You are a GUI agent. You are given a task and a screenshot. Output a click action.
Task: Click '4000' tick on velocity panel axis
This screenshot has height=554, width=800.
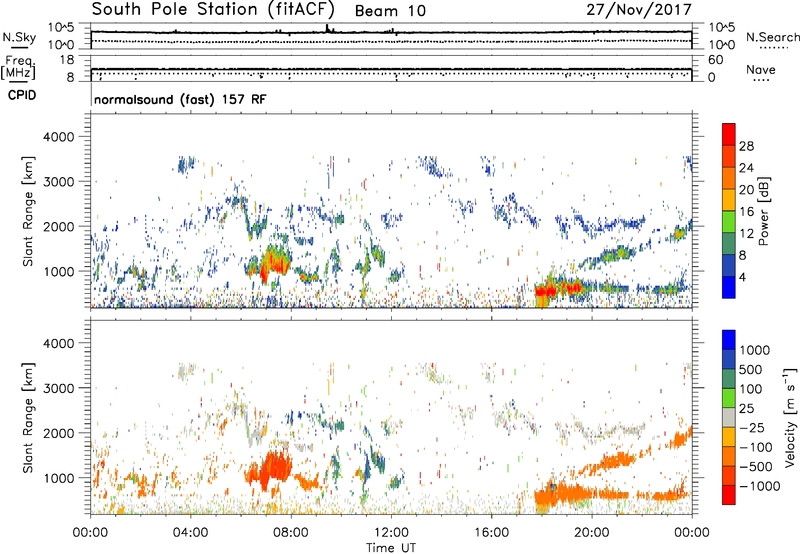pos(59,343)
